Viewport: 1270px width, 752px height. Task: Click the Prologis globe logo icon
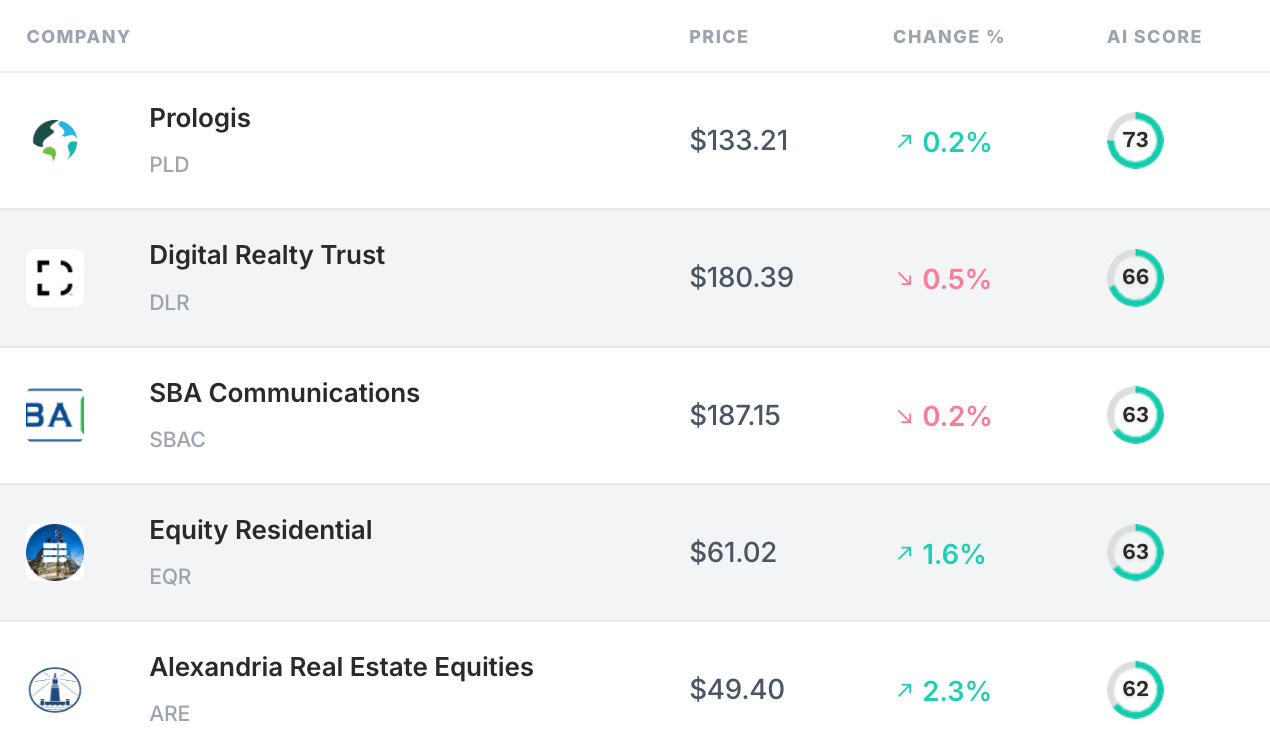55,141
